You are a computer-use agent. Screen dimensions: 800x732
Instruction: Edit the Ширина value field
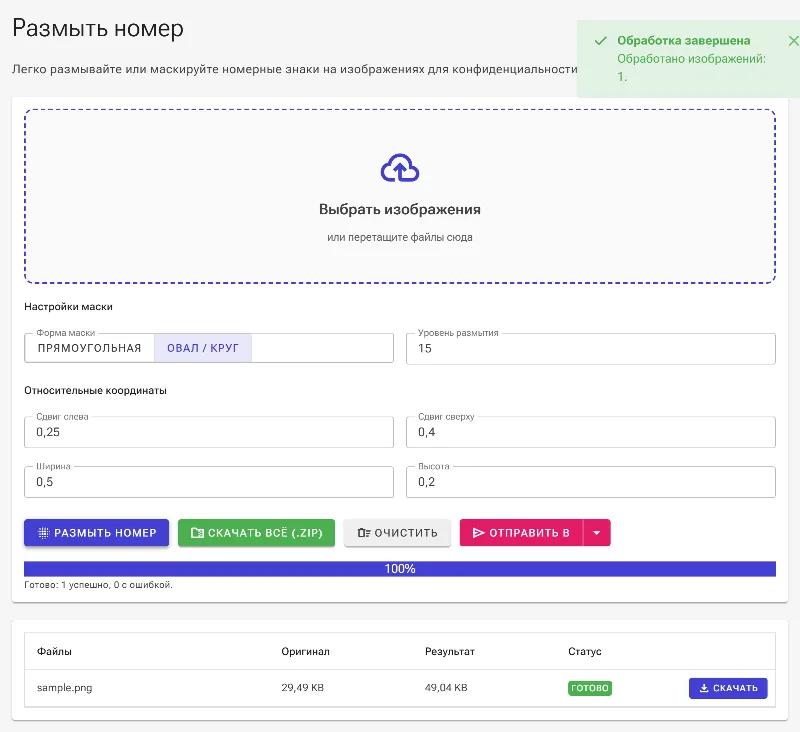pos(209,482)
